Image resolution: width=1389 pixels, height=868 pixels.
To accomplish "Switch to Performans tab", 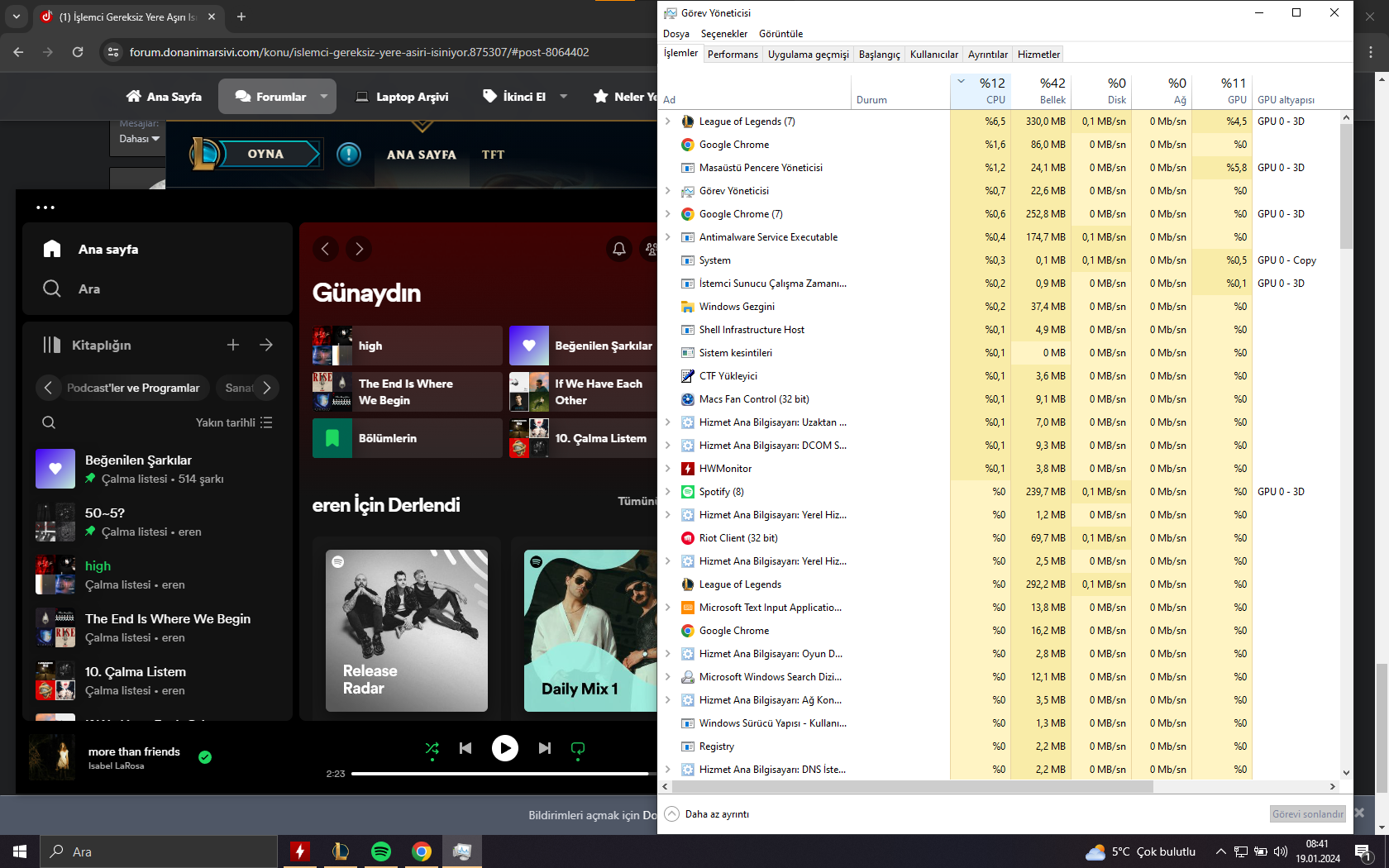I will [733, 55].
